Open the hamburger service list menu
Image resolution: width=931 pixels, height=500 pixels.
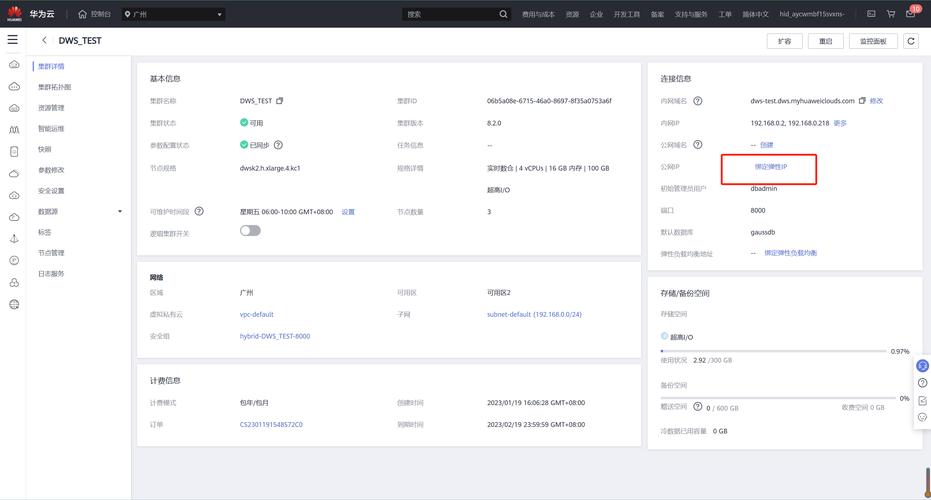pyautogui.click(x=12, y=40)
